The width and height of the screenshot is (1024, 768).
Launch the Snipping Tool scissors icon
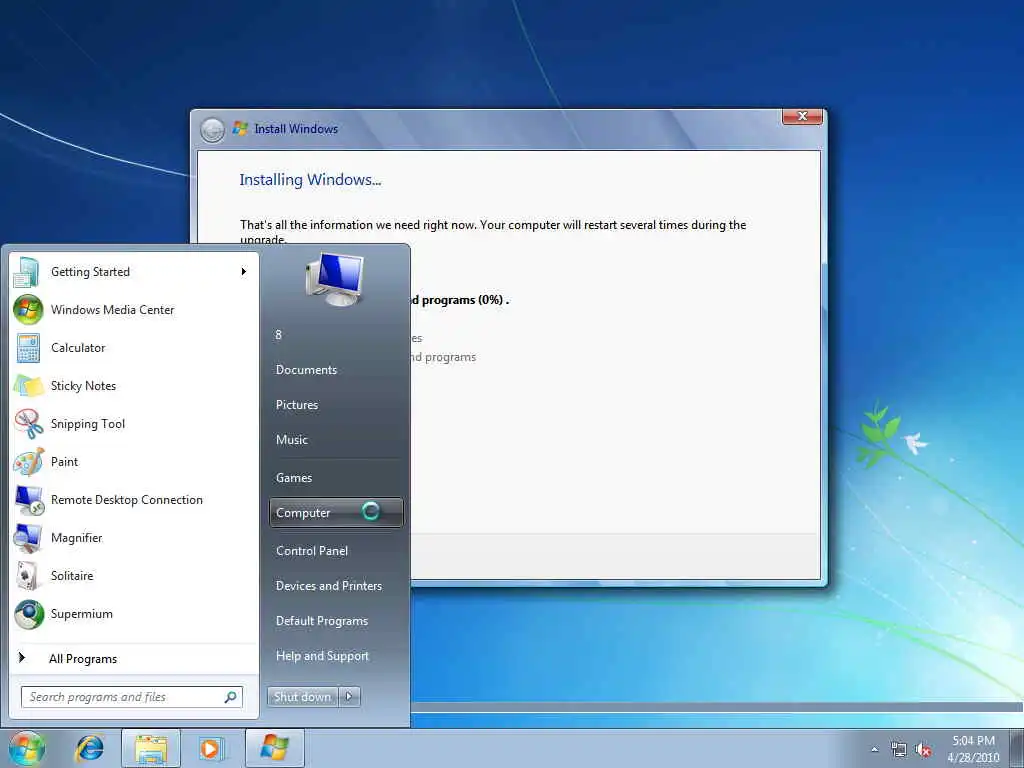point(28,424)
